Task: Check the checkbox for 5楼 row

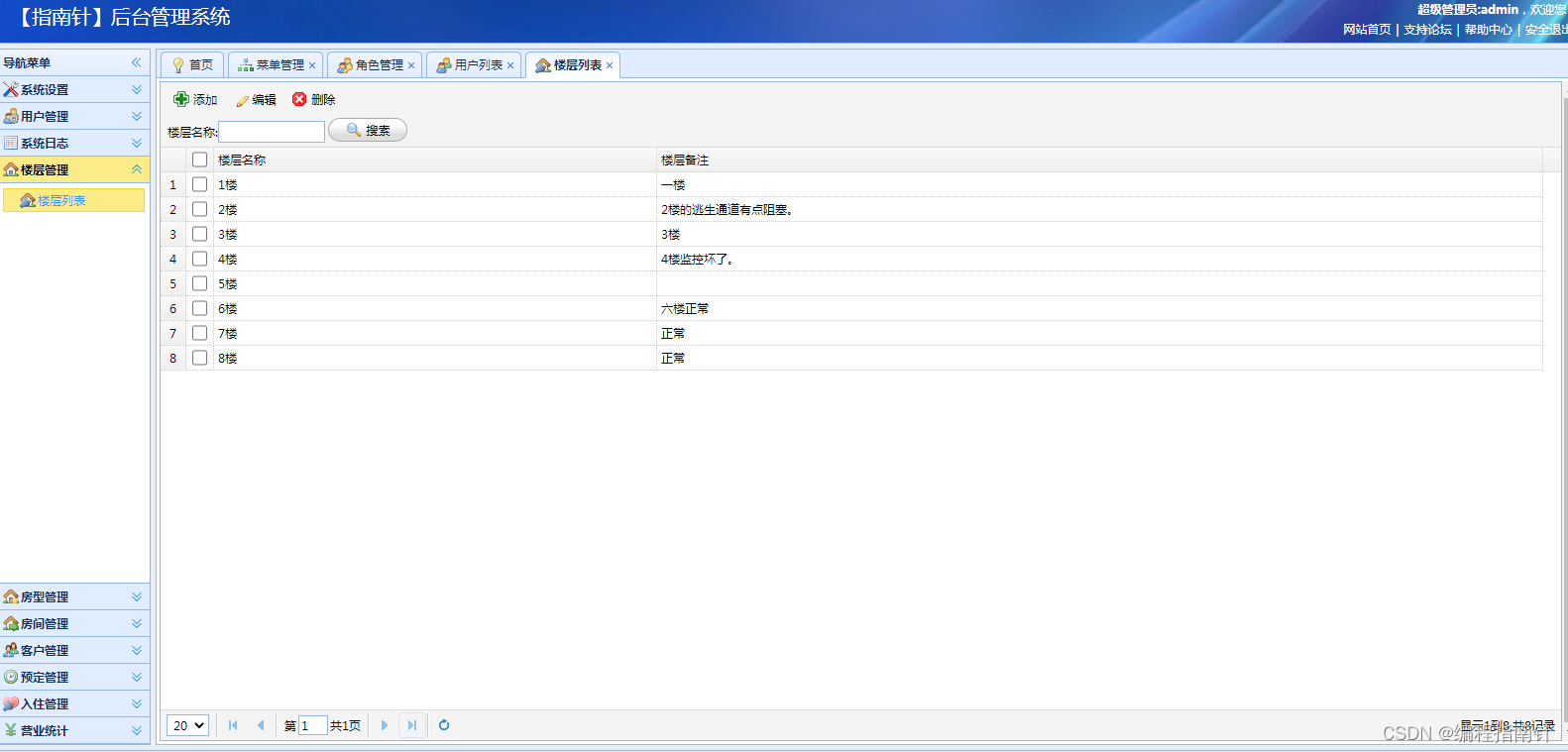Action: point(199,283)
